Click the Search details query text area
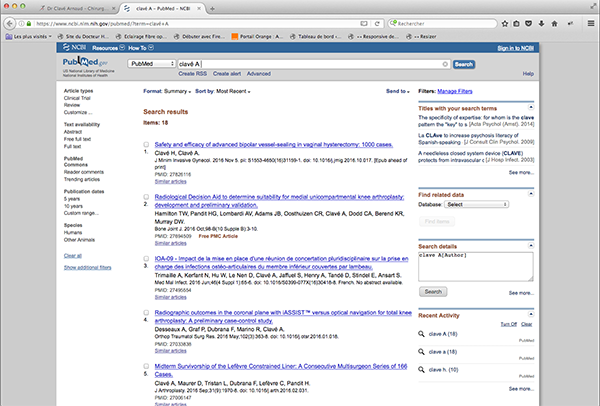The image size is (600, 406). [476, 267]
